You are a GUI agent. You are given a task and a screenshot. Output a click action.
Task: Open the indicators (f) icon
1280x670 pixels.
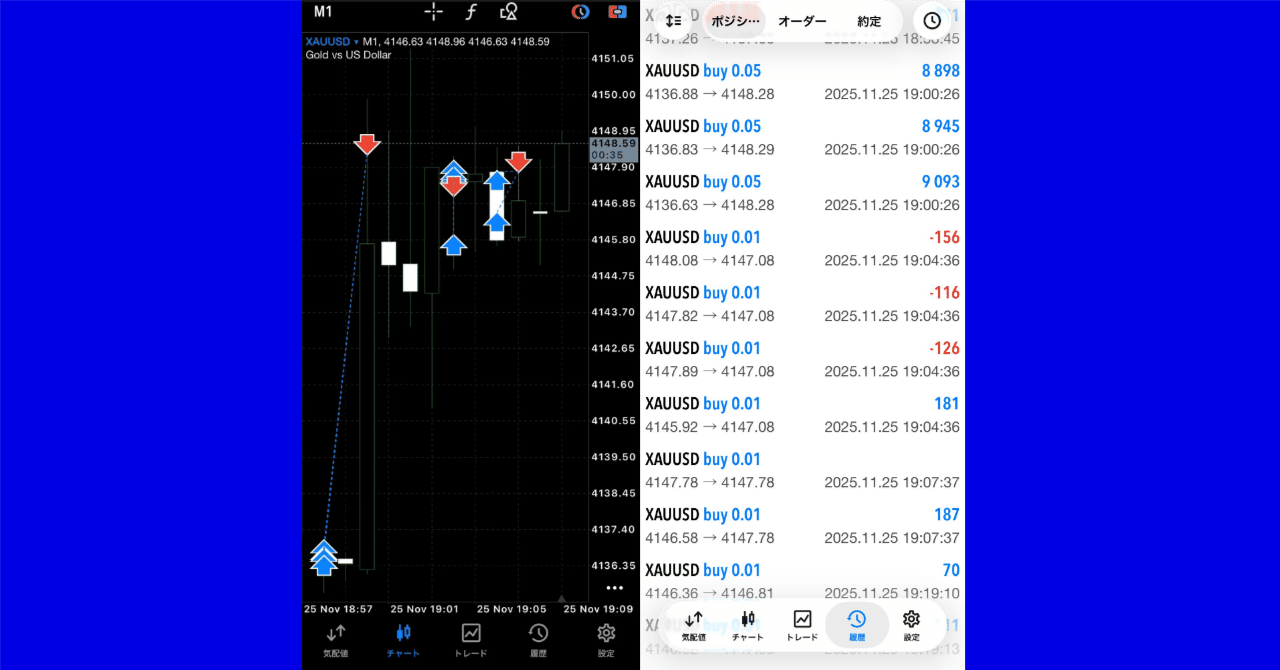(x=472, y=12)
